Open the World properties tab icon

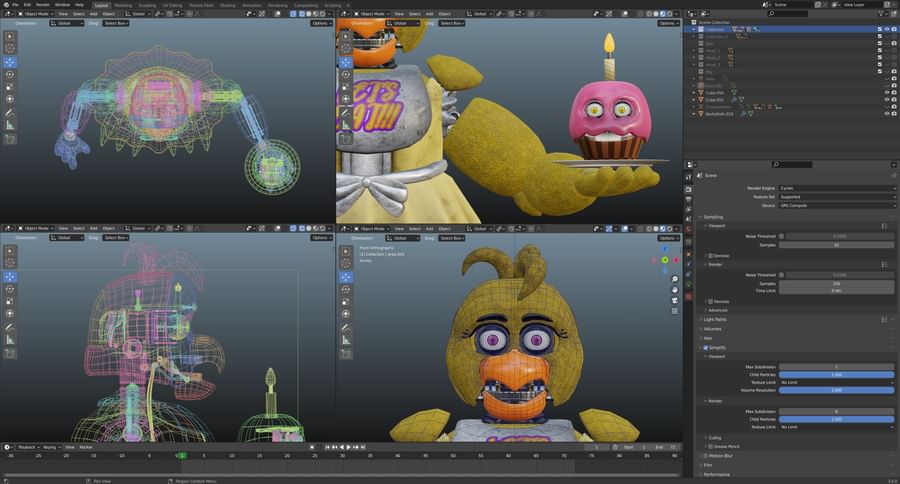coord(689,229)
